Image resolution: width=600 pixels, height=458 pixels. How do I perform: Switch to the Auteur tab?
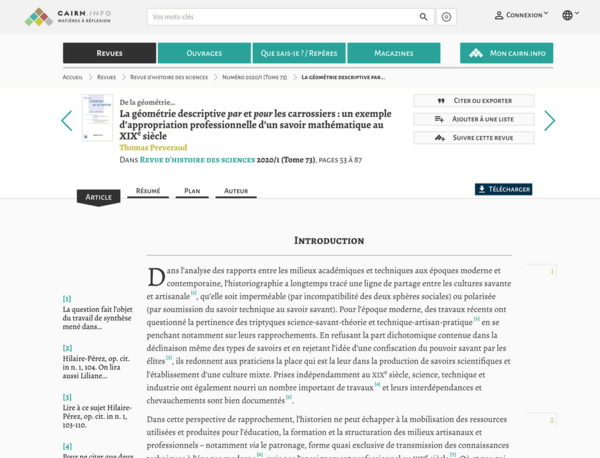236,191
